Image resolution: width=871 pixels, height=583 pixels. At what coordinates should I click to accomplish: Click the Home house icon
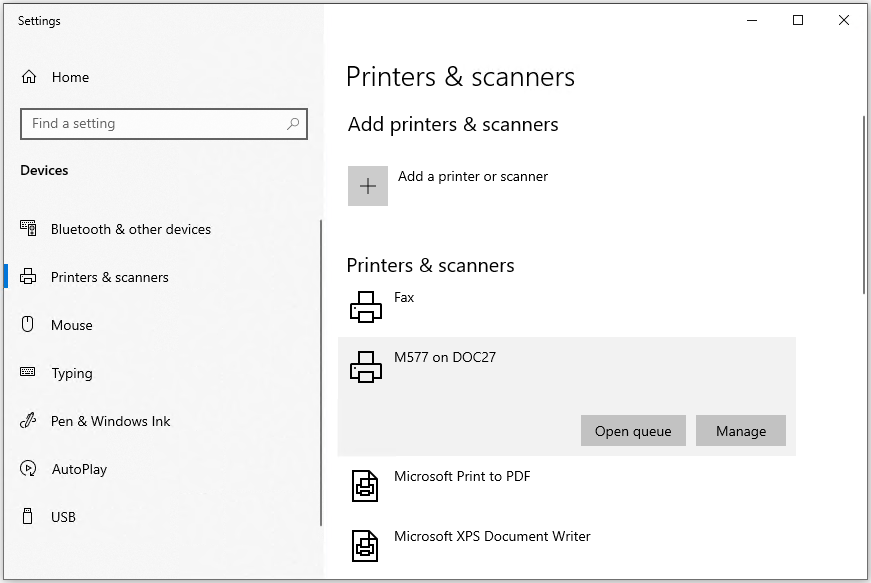[x=29, y=77]
